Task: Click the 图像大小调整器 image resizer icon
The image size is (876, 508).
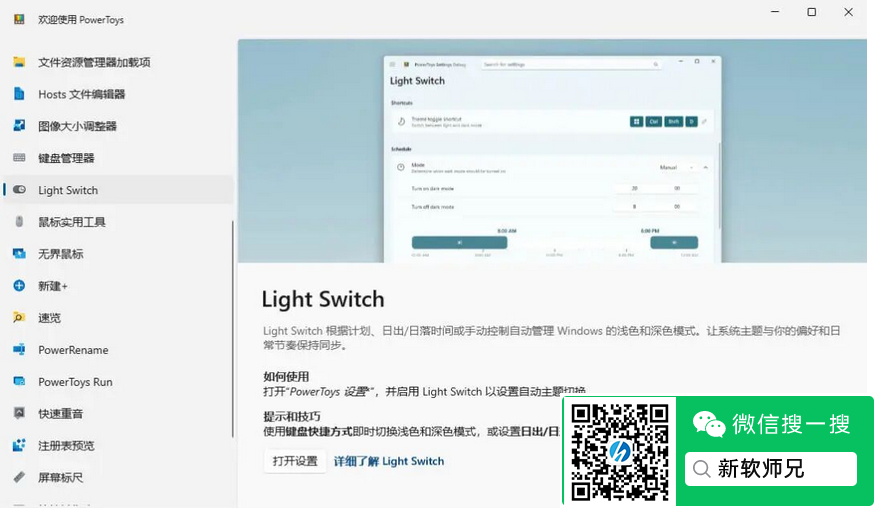Action: pyautogui.click(x=19, y=126)
